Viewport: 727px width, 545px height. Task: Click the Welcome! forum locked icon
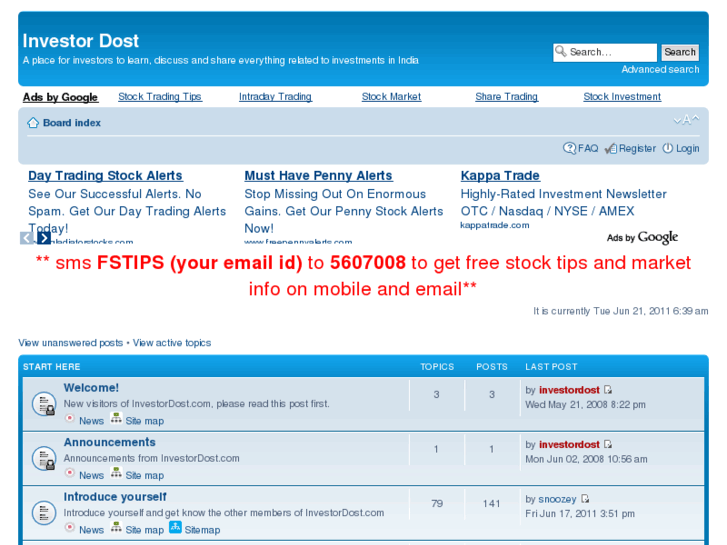point(44,404)
